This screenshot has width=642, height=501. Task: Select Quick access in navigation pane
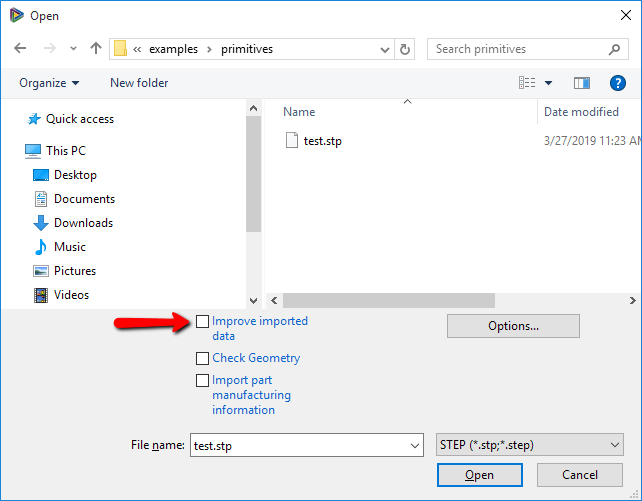(x=80, y=119)
